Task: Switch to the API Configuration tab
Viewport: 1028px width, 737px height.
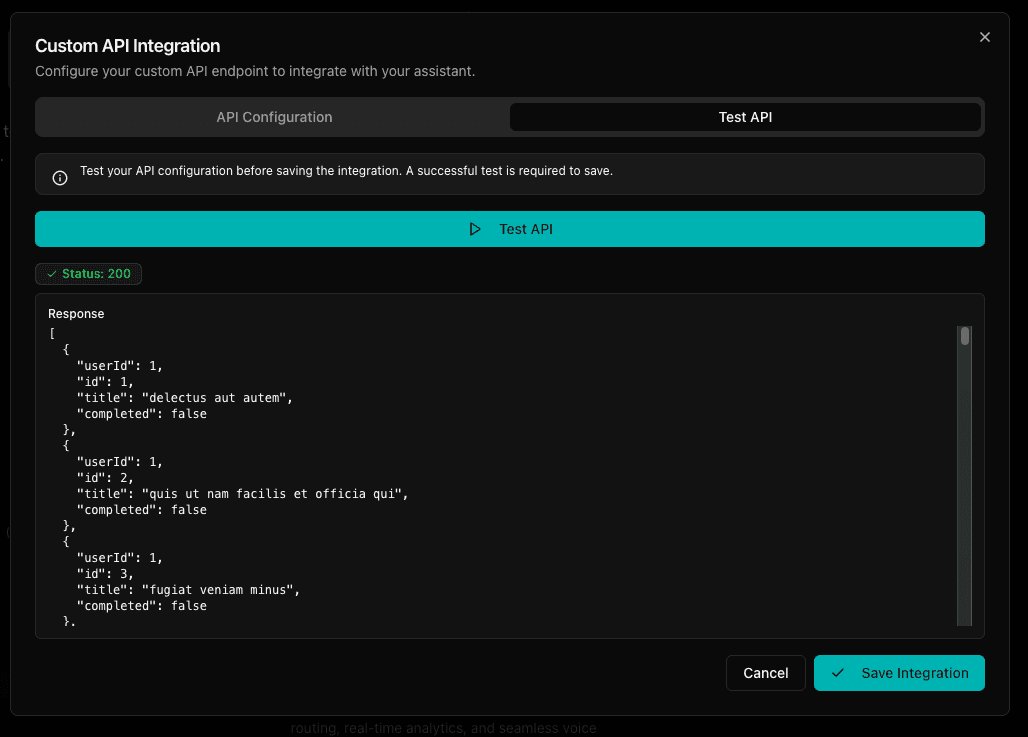Action: 273,117
